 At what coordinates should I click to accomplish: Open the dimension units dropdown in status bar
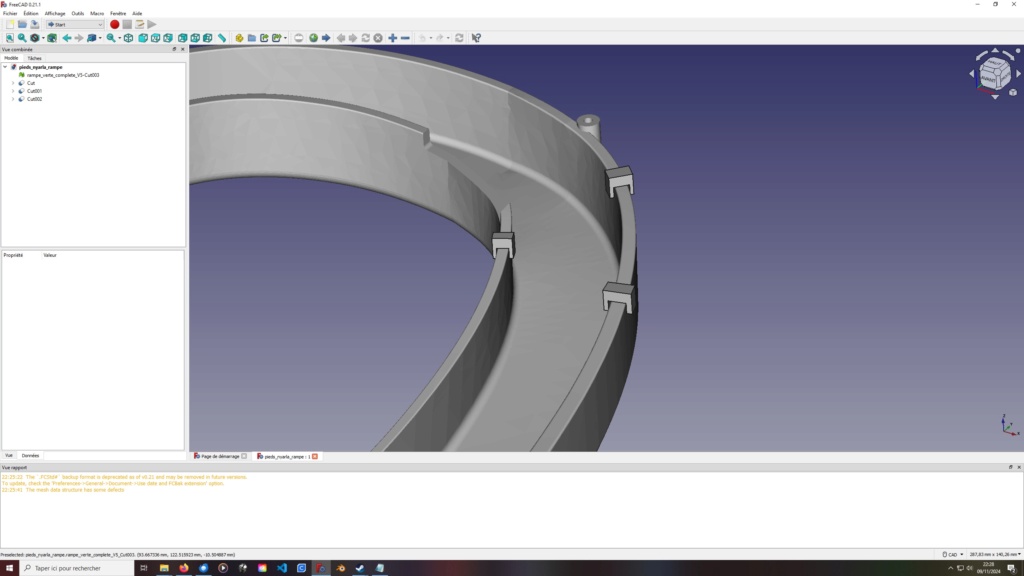[995, 554]
